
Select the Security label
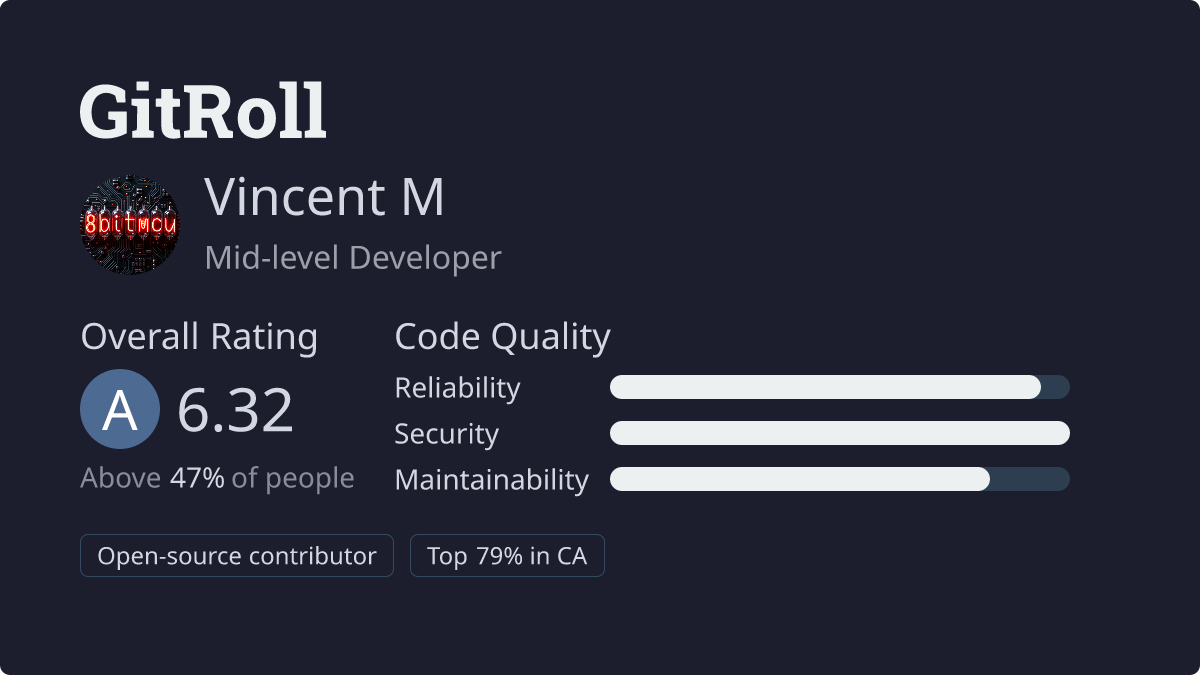coord(446,434)
